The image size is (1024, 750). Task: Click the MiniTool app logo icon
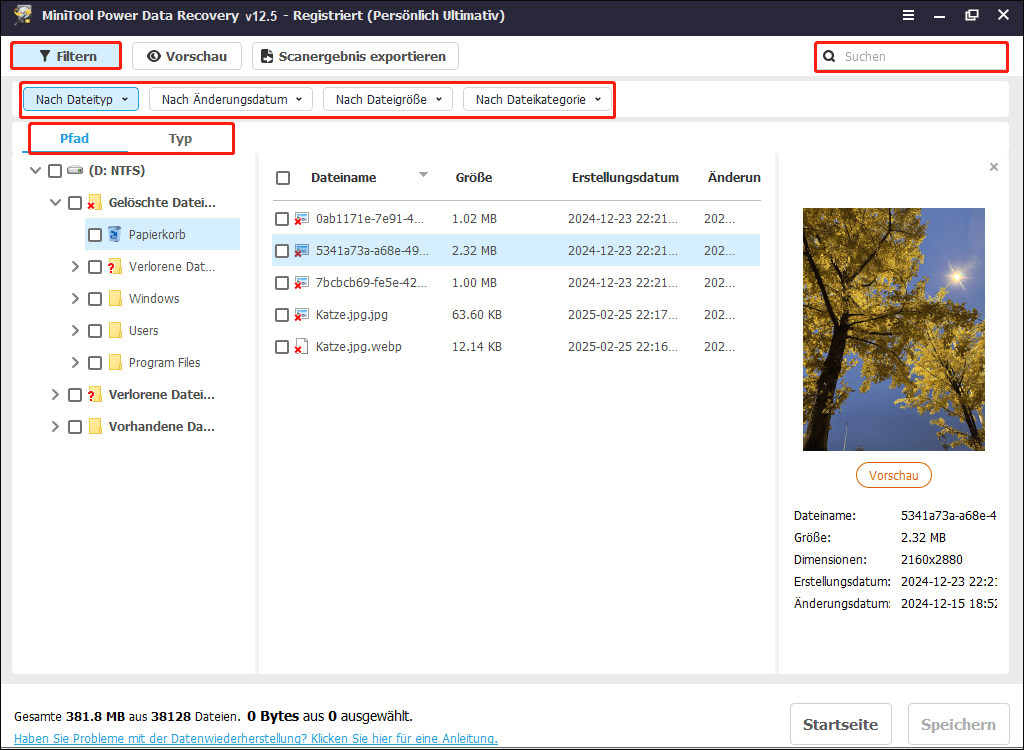click(x=23, y=15)
